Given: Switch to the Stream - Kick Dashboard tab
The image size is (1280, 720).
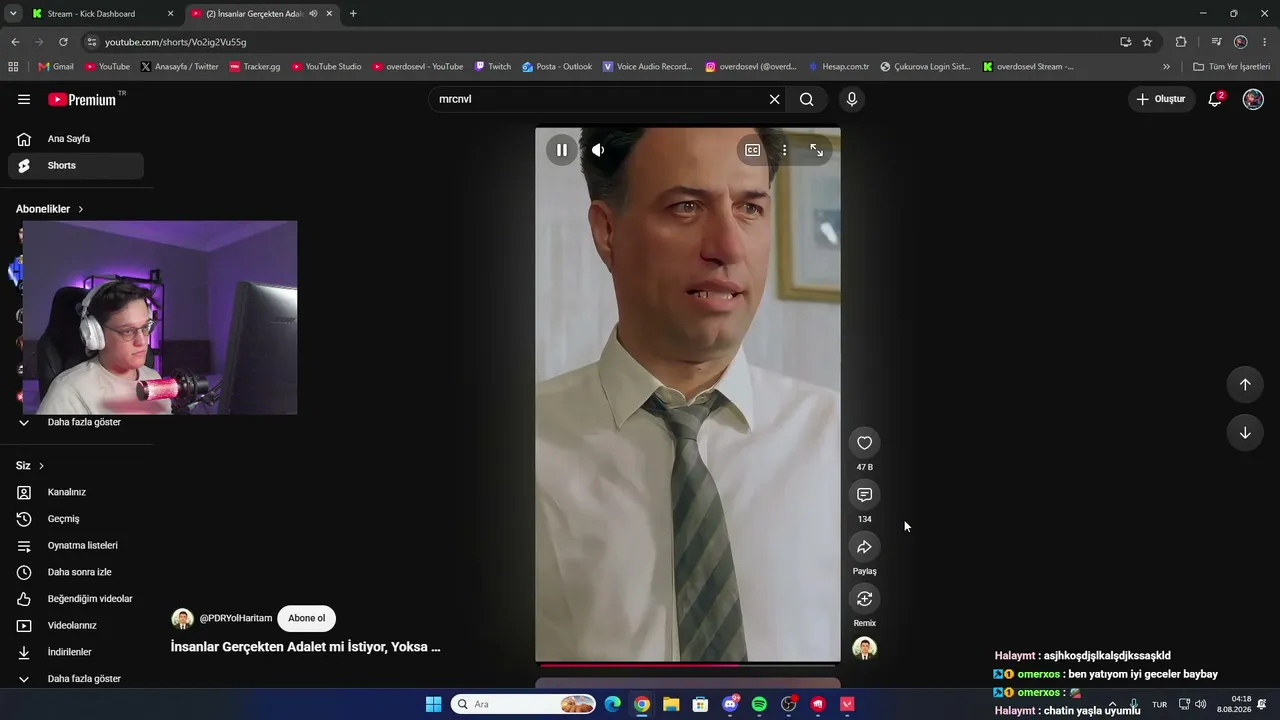Looking at the screenshot, I should pos(103,14).
